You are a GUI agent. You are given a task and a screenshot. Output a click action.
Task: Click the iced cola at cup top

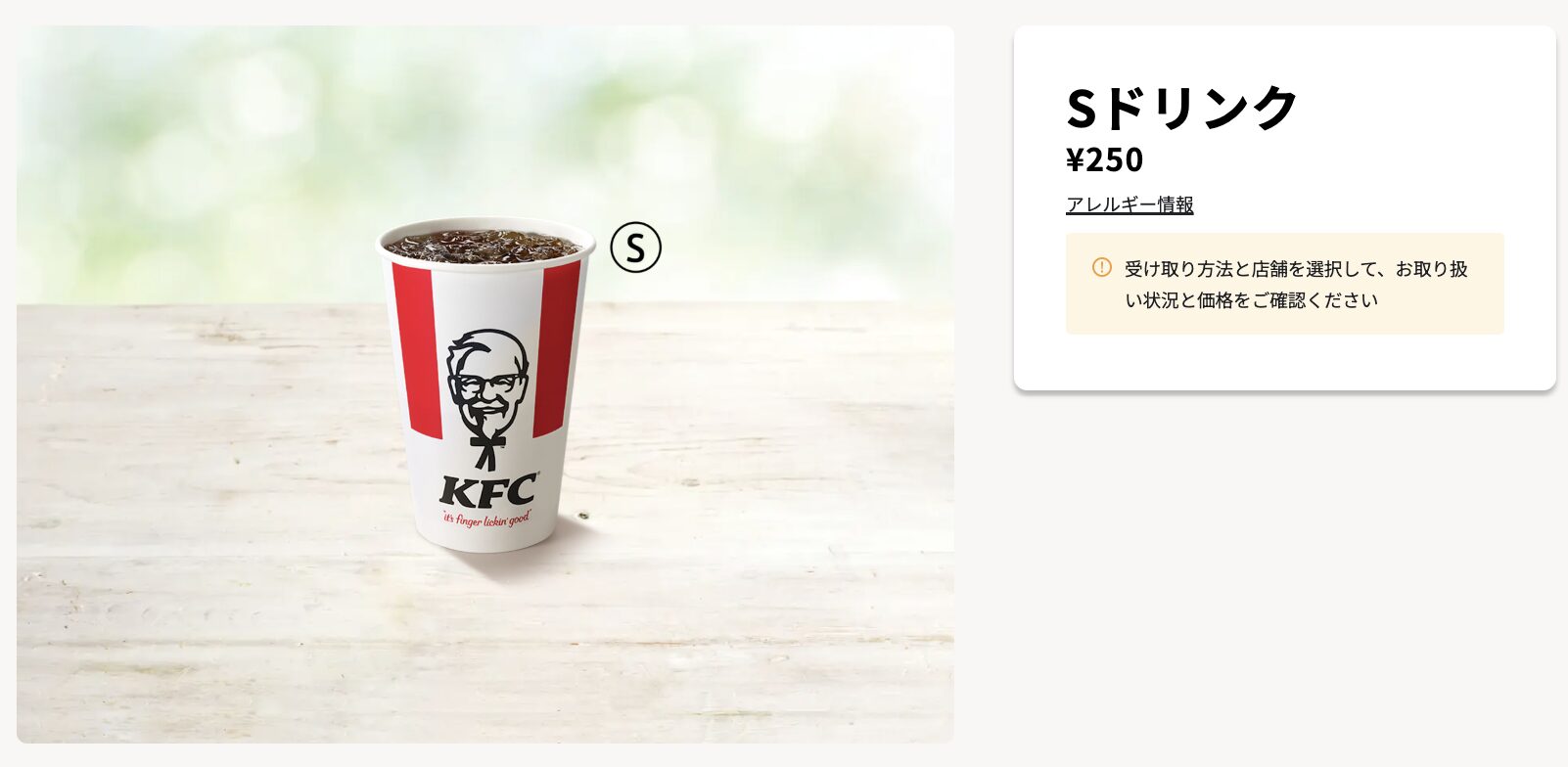[482, 246]
